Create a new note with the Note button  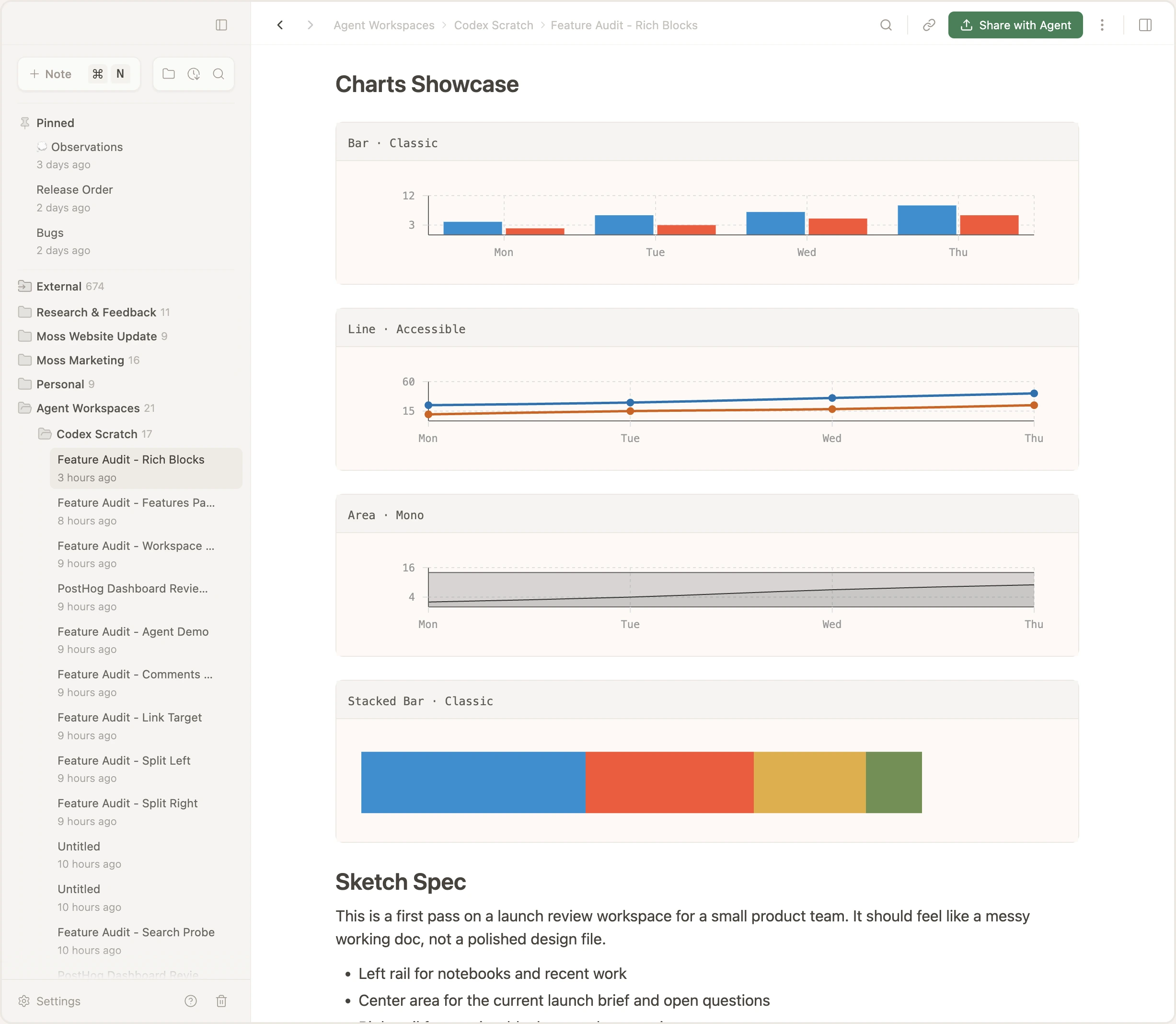pos(51,74)
